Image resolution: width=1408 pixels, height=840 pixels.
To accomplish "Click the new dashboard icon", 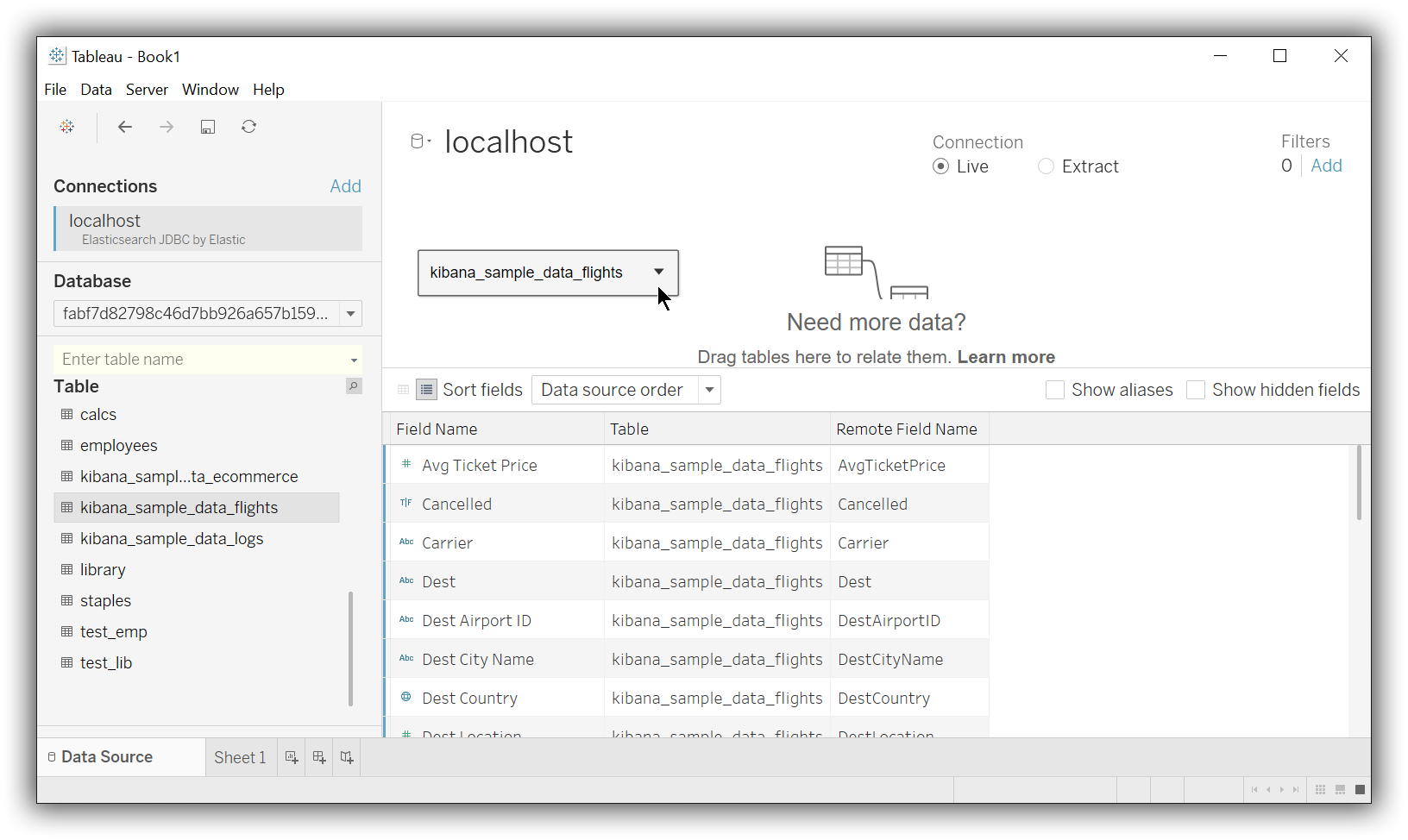I will [319, 757].
